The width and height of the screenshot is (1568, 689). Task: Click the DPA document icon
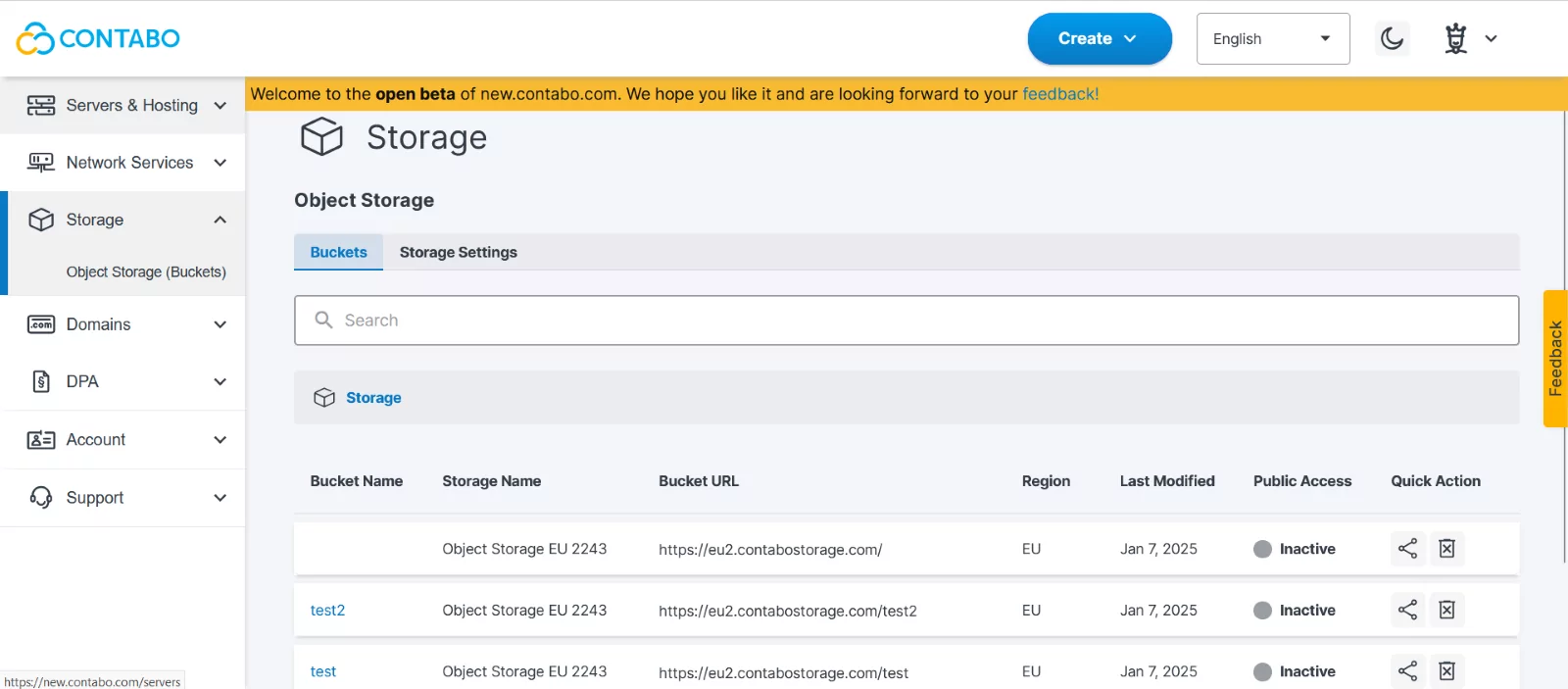pyautogui.click(x=41, y=381)
